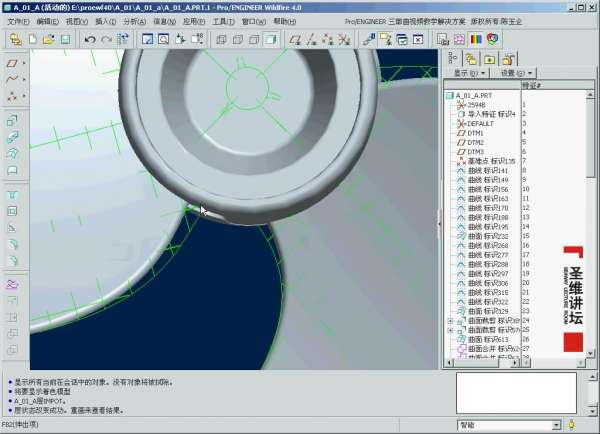The image size is (600, 434).
Task: Click the Rib tool in side toolbar
Action: pyautogui.click(x=12, y=228)
